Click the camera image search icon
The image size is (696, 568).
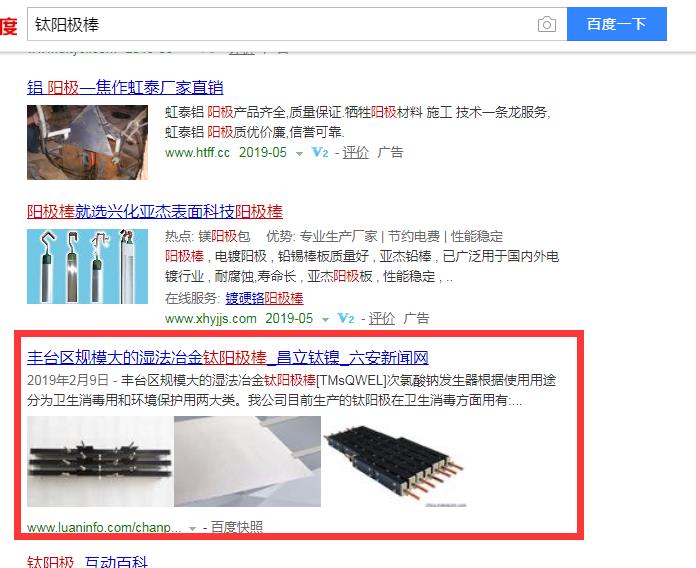pyautogui.click(x=546, y=24)
